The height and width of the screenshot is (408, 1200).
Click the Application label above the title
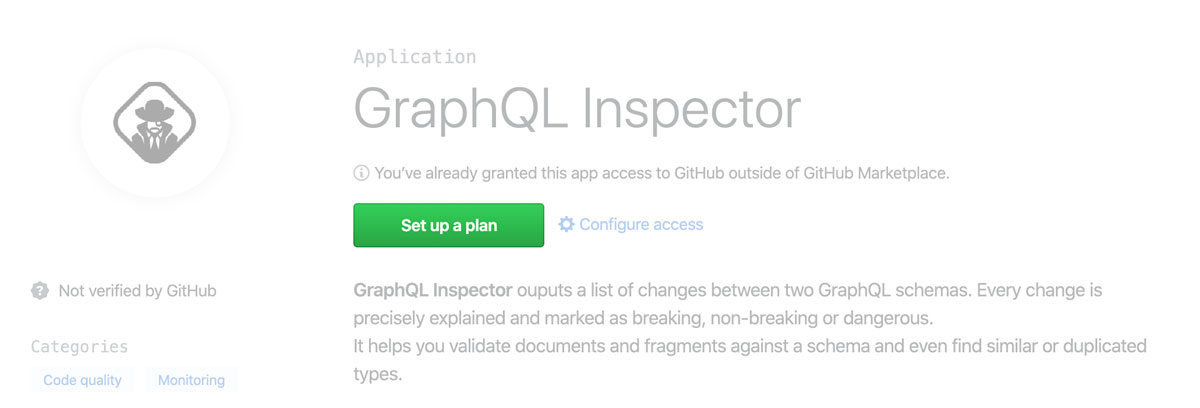414,57
